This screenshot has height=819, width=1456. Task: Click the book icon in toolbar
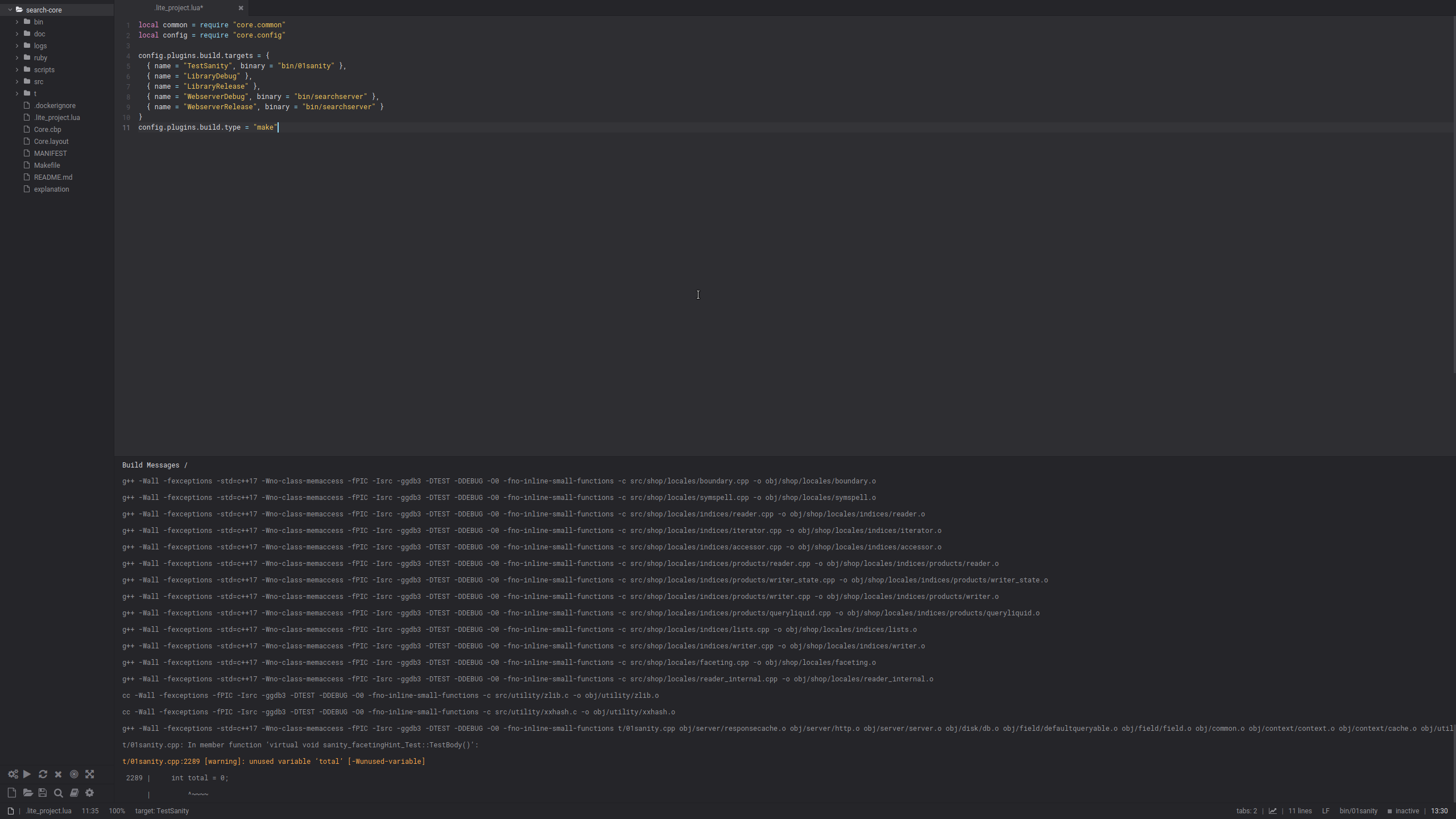(x=74, y=793)
